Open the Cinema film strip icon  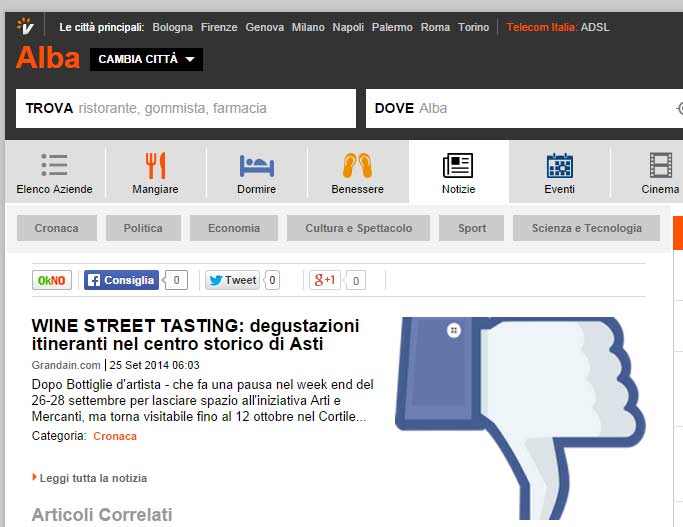[661, 165]
